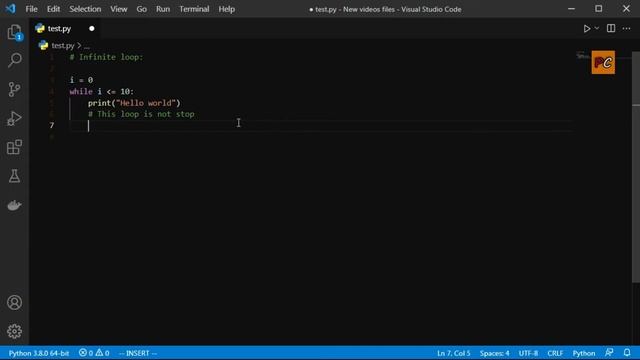Open the Extensions view
The height and width of the screenshot is (360, 640).
coord(14,147)
